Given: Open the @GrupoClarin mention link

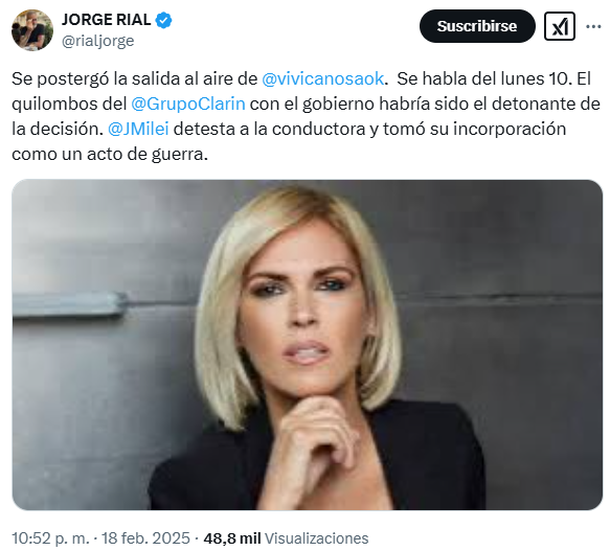Looking at the screenshot, I should [188, 104].
